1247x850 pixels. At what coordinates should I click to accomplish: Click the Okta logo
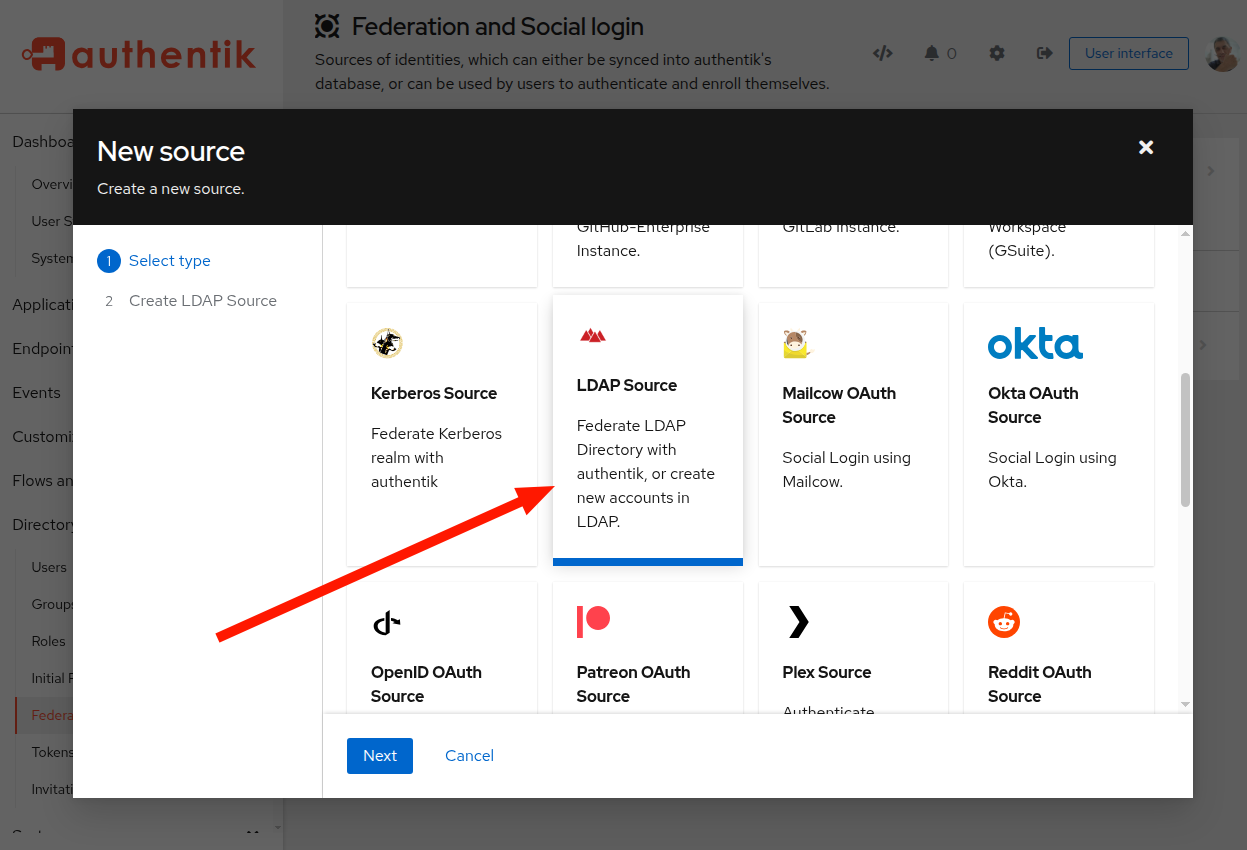pos(1035,343)
